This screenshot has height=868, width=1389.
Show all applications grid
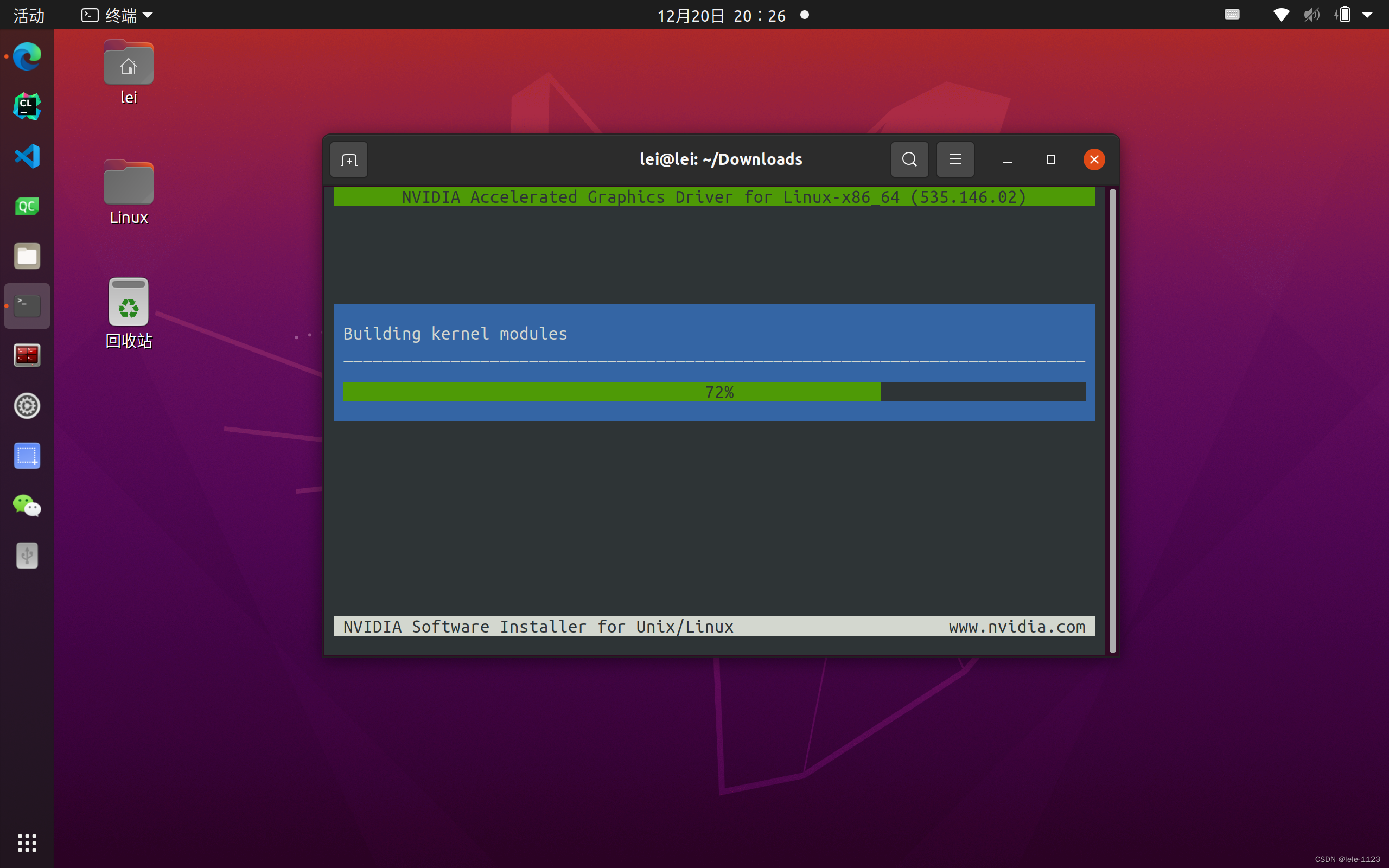27,843
